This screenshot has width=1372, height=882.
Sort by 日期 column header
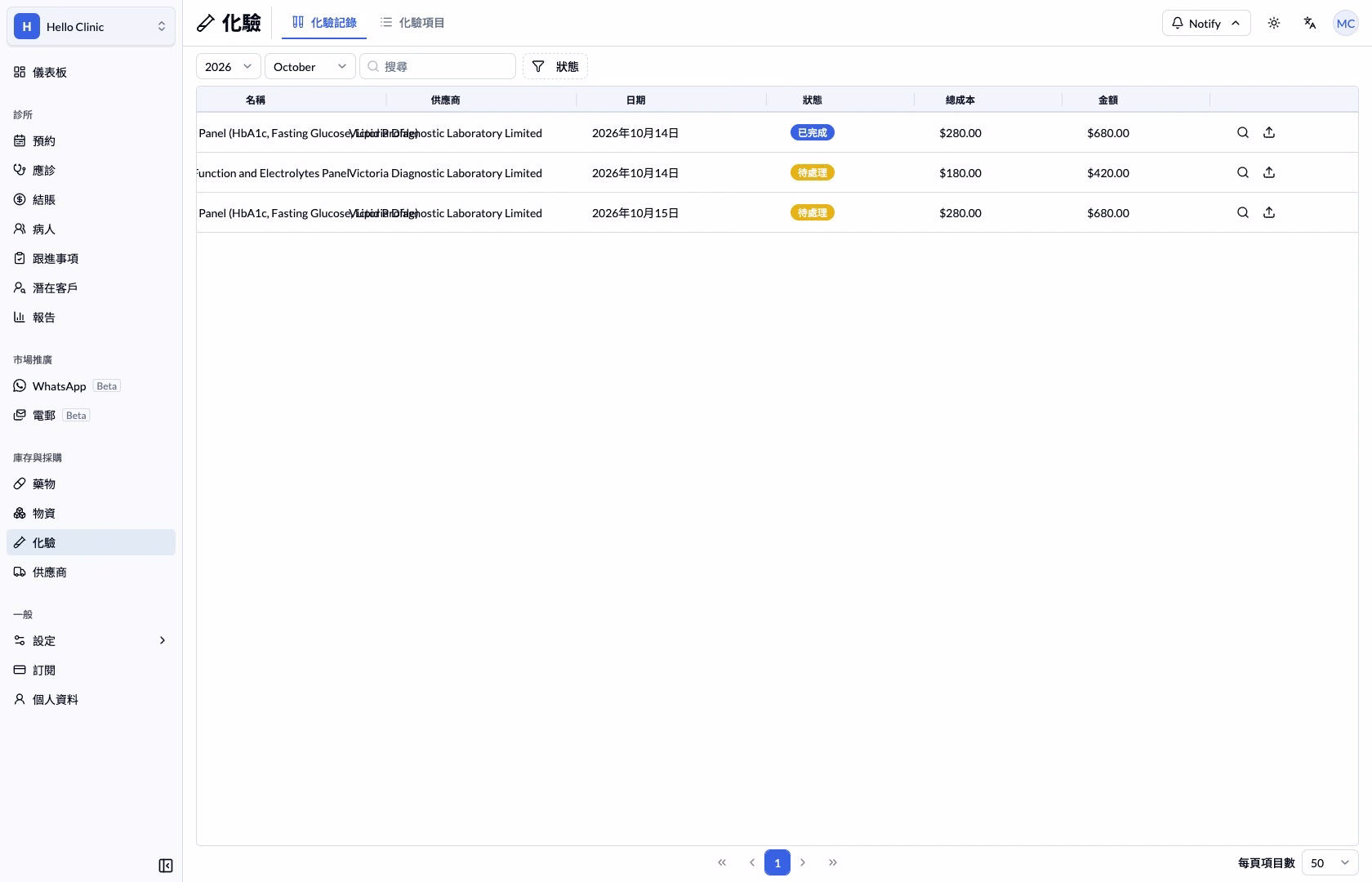[635, 100]
